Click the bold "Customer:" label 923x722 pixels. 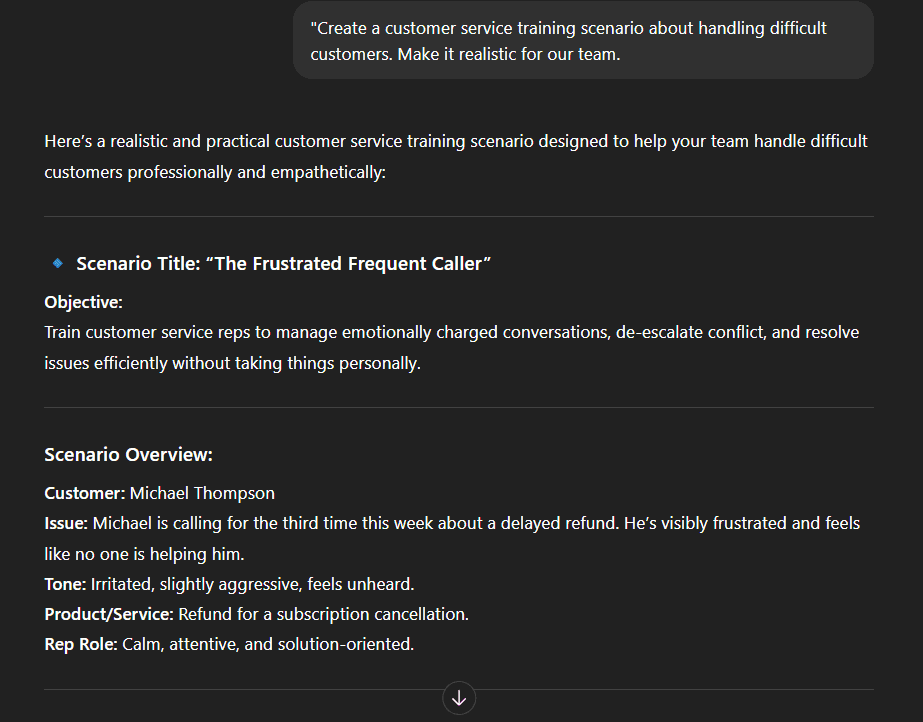(85, 493)
